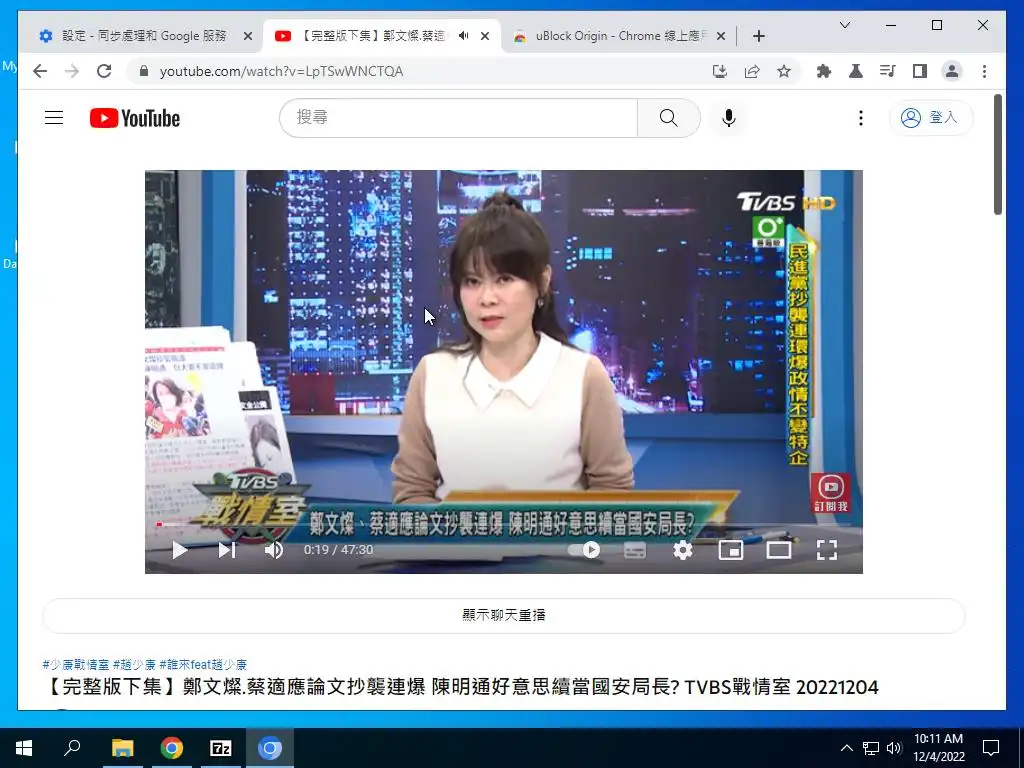Search with voice microphone

click(x=729, y=118)
